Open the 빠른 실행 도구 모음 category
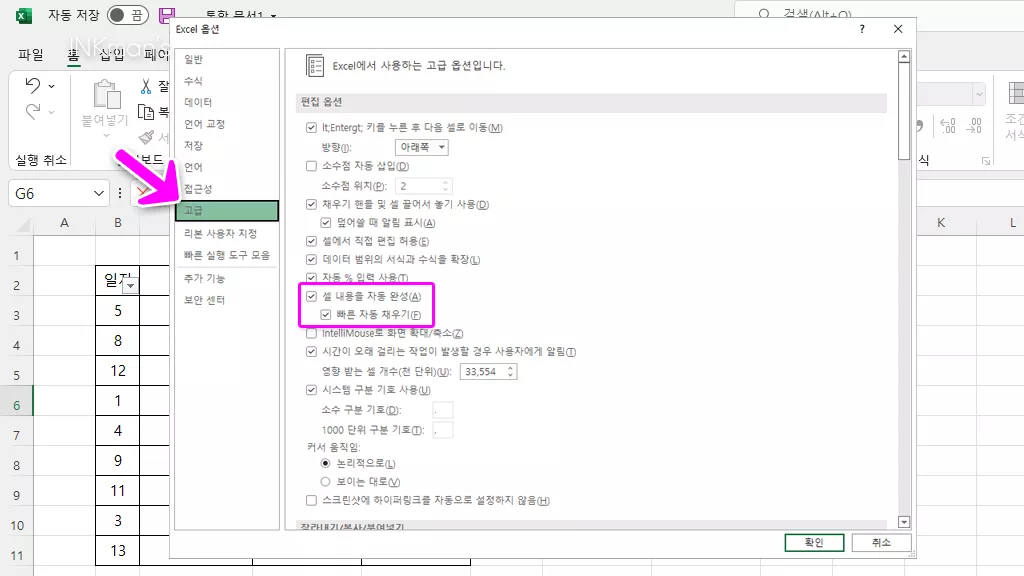 click(227, 255)
